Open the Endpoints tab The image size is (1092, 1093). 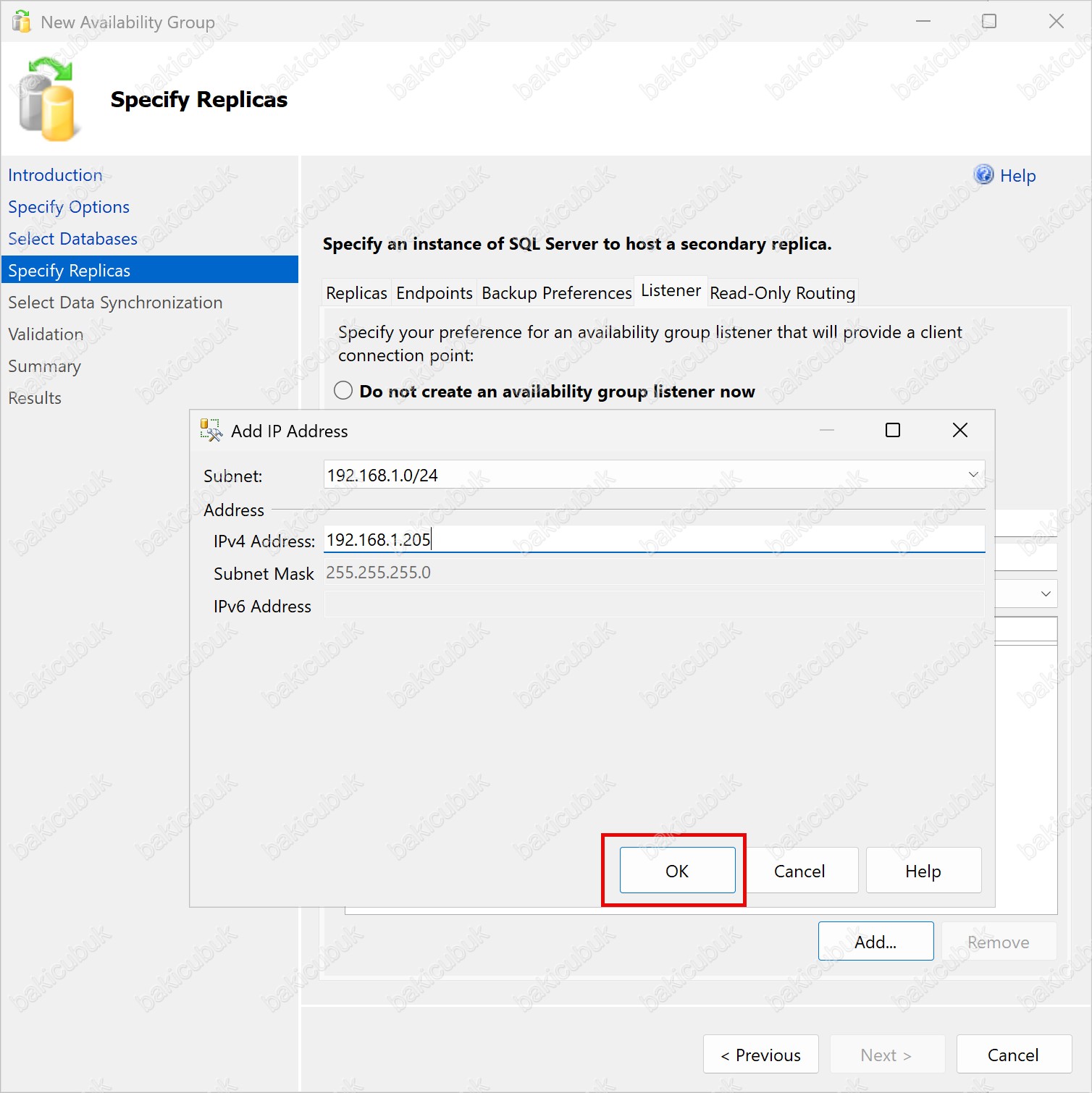tap(434, 293)
